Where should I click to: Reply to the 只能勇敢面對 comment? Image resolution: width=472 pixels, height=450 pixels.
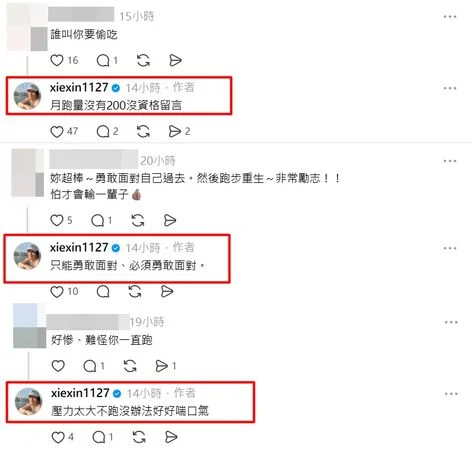(x=103, y=292)
